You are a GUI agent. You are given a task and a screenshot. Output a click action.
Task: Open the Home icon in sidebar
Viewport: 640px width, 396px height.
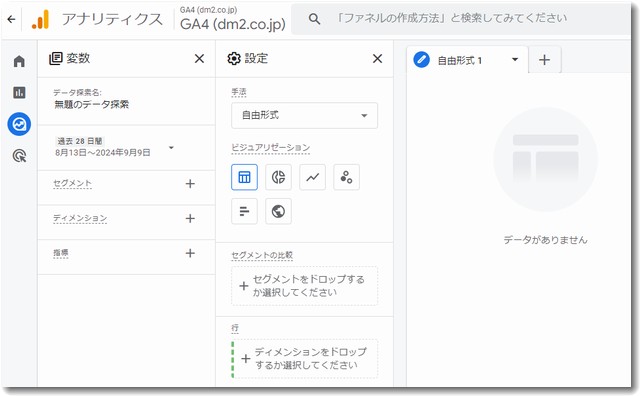[x=19, y=61]
